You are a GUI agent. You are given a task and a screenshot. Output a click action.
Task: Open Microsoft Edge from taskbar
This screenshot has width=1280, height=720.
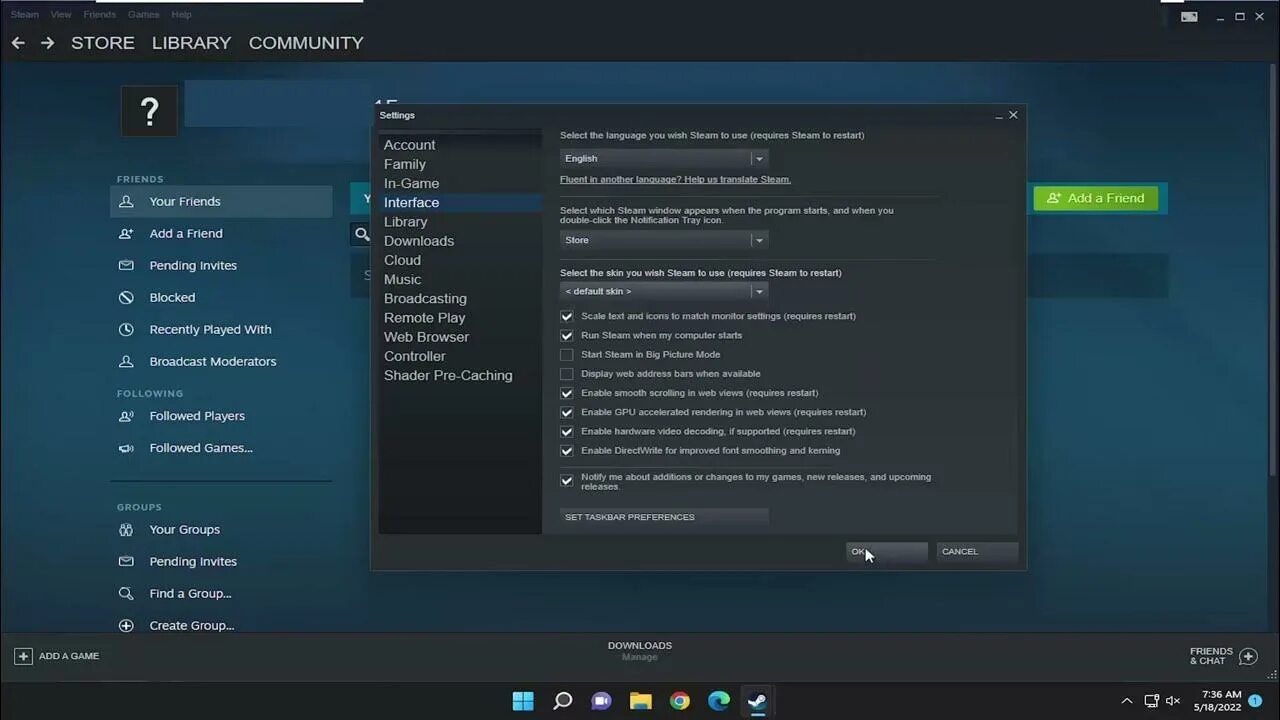coord(719,701)
